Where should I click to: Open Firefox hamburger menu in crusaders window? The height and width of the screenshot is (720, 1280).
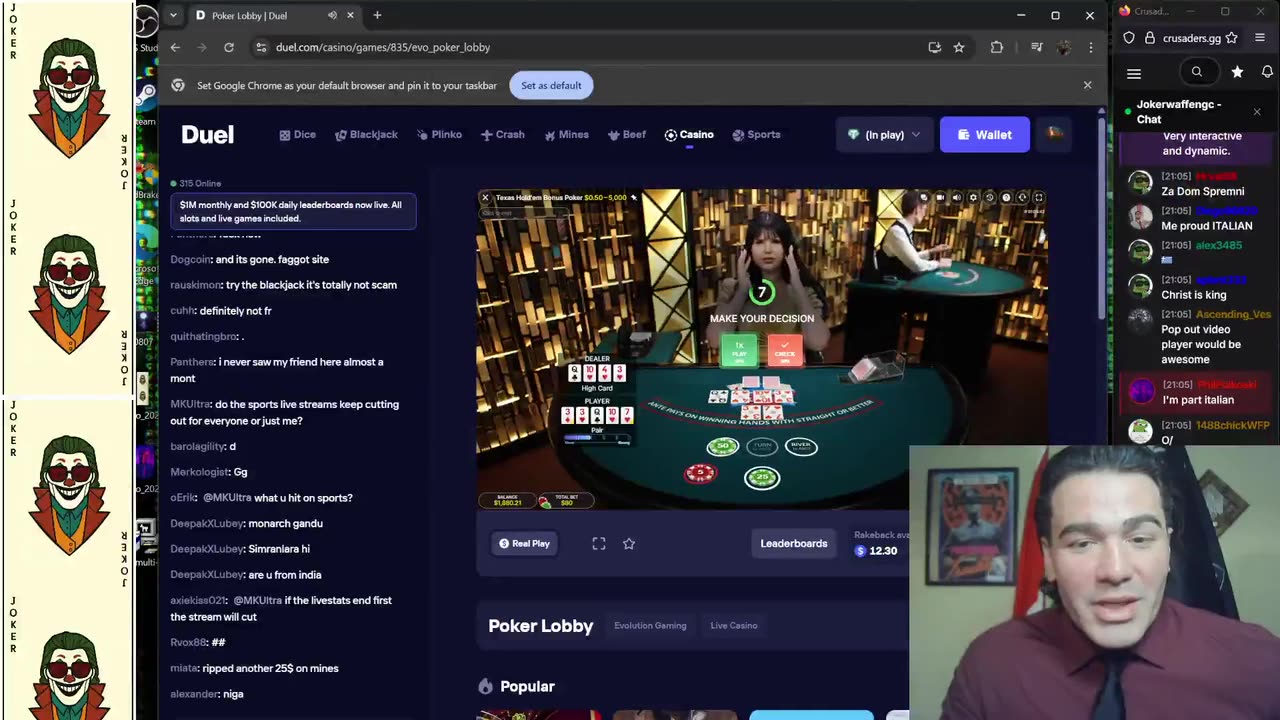1260,38
